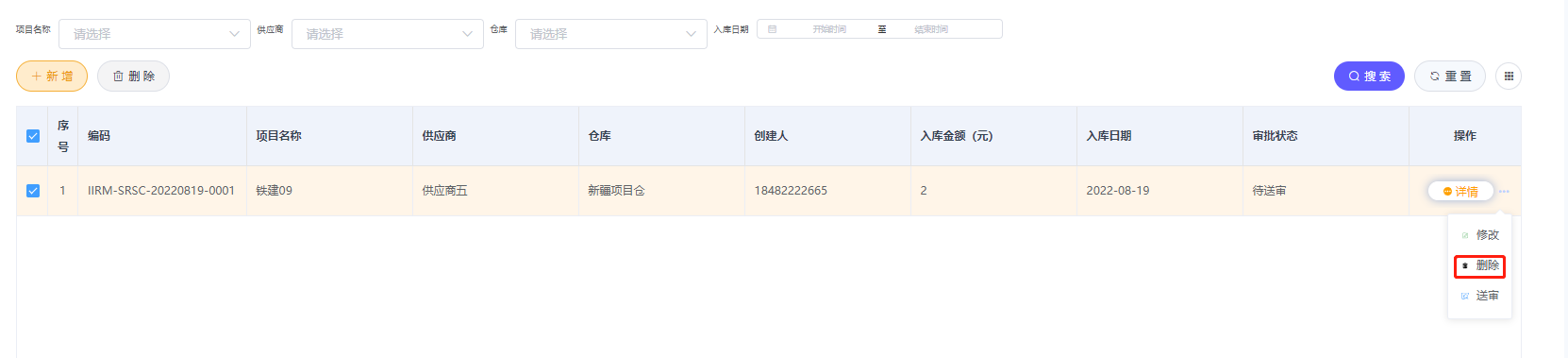Viewport: 1568px width, 358px height.
Task: Click the 仓库 dropdown chevron arrow
Action: (691, 34)
